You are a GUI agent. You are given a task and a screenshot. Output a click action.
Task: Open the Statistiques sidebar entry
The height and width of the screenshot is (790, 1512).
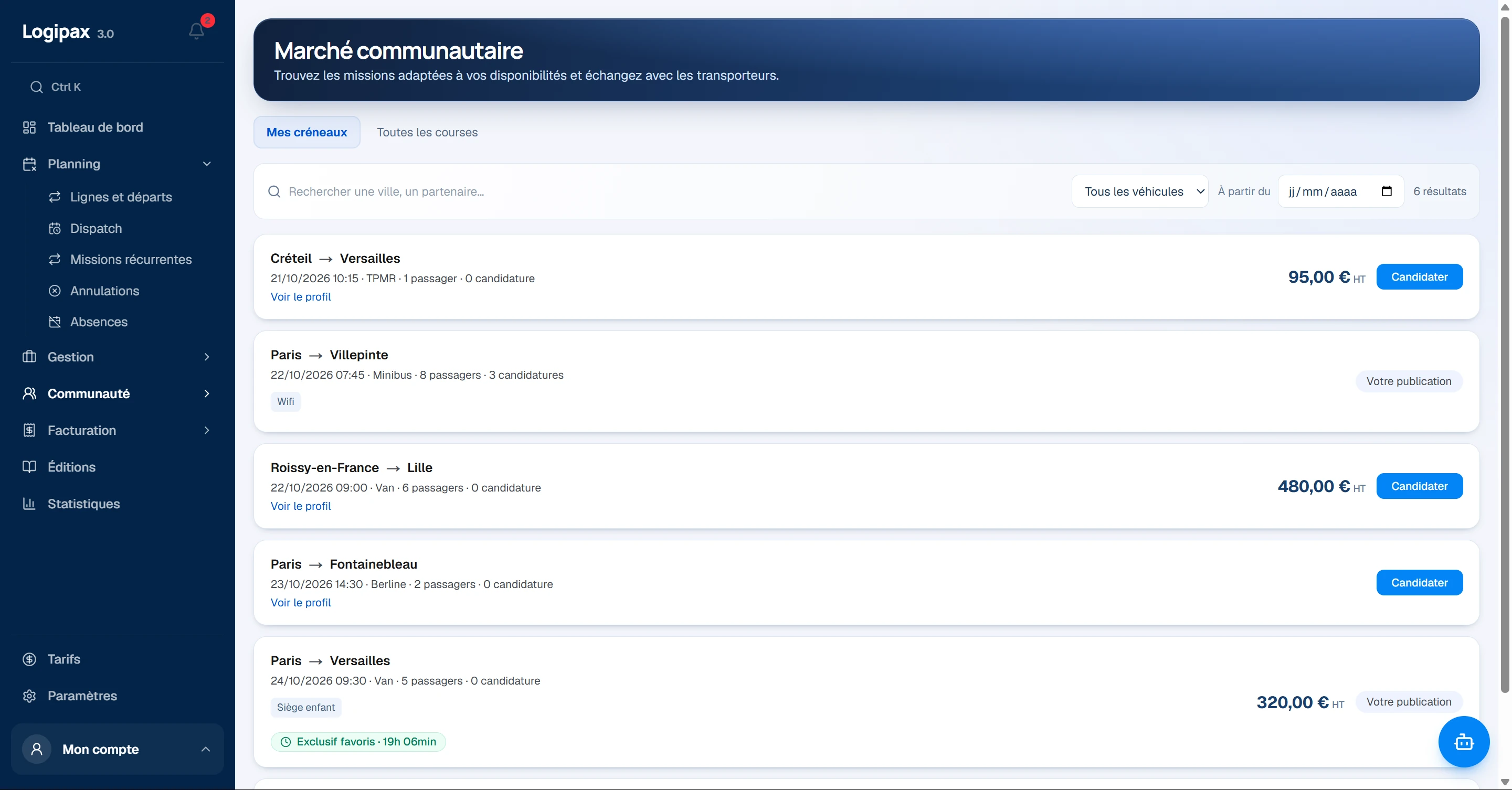point(118,504)
